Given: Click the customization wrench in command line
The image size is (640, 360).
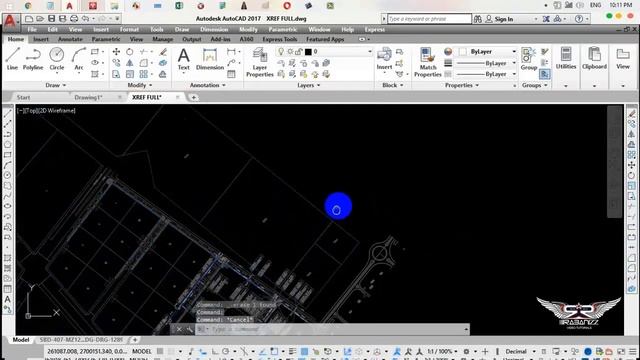Looking at the screenshot, I should tap(189, 329).
